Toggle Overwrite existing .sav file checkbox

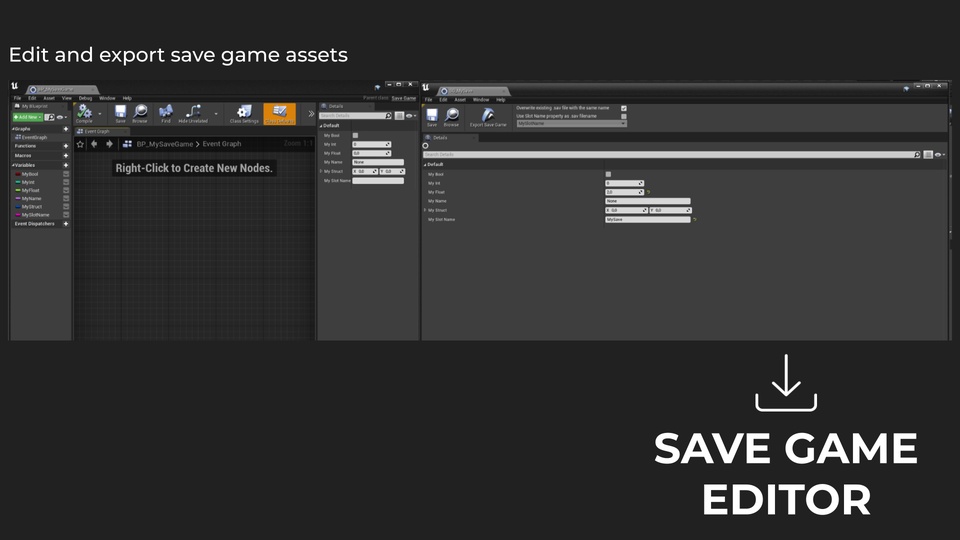(x=624, y=108)
